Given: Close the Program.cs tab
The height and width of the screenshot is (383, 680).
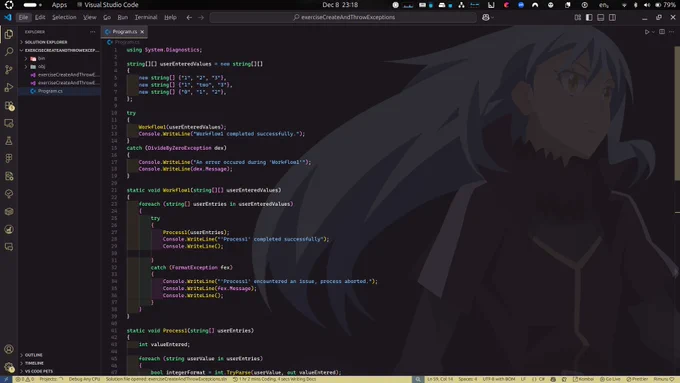Looking at the screenshot, I should pos(142,32).
